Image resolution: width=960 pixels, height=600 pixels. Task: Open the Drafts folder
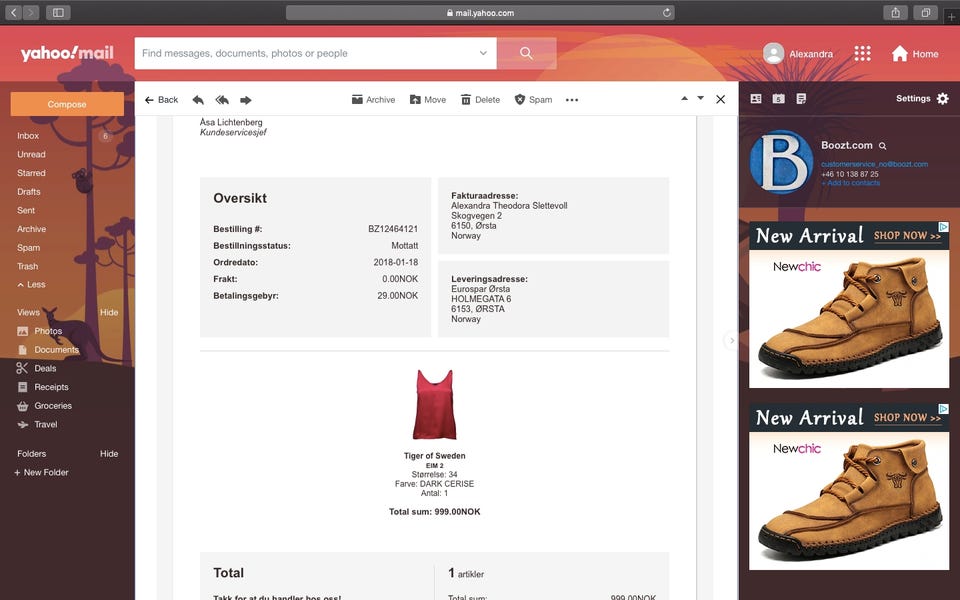tap(29, 192)
